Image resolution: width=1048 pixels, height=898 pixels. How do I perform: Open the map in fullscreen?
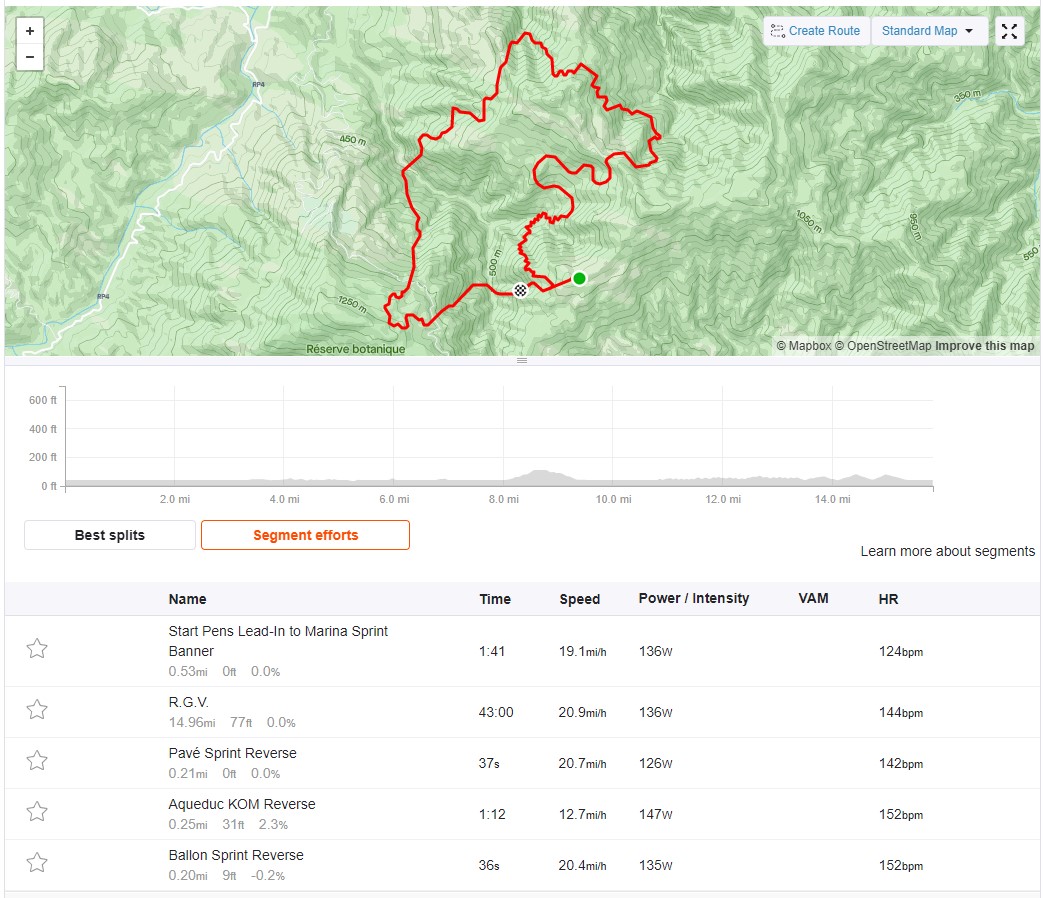[x=1009, y=31]
